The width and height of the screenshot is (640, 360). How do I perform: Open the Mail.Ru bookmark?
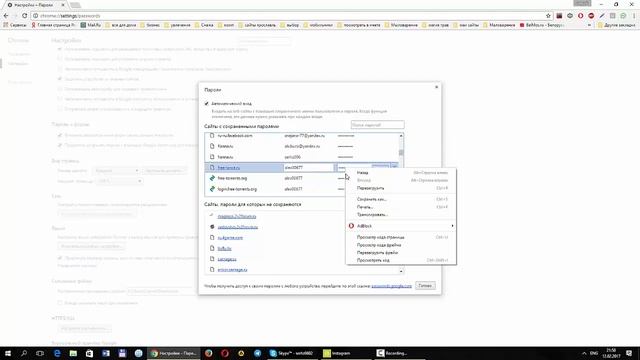coord(91,25)
